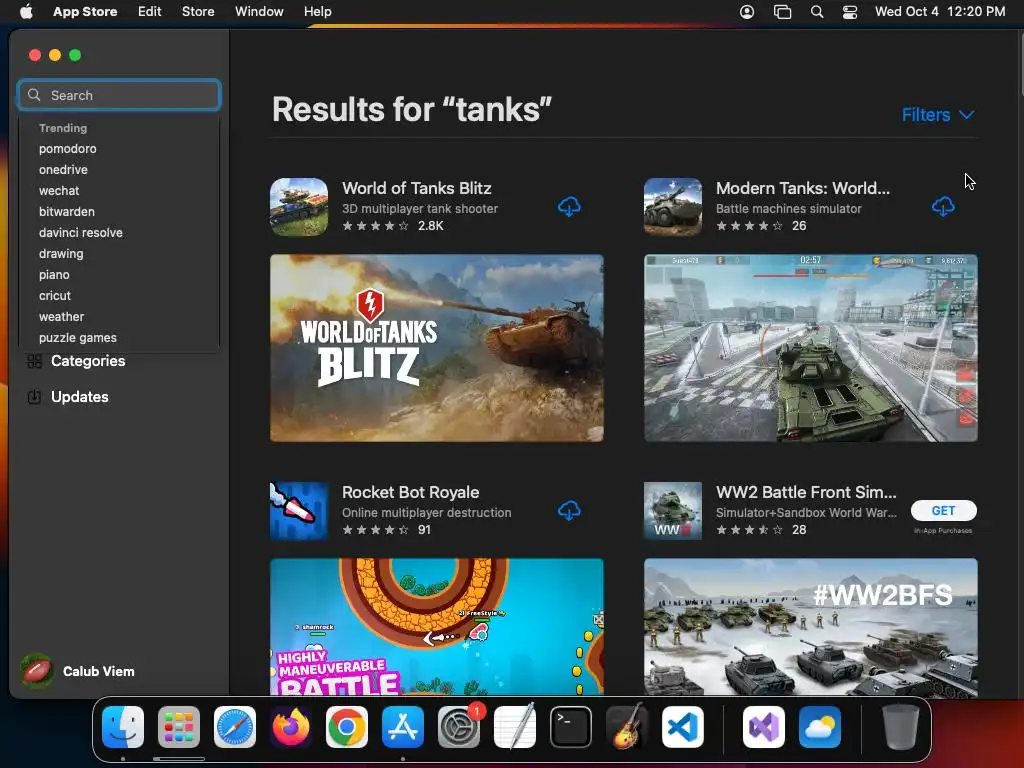Open TextEdit from the Dock
Image resolution: width=1024 pixels, height=768 pixels.
[515, 727]
